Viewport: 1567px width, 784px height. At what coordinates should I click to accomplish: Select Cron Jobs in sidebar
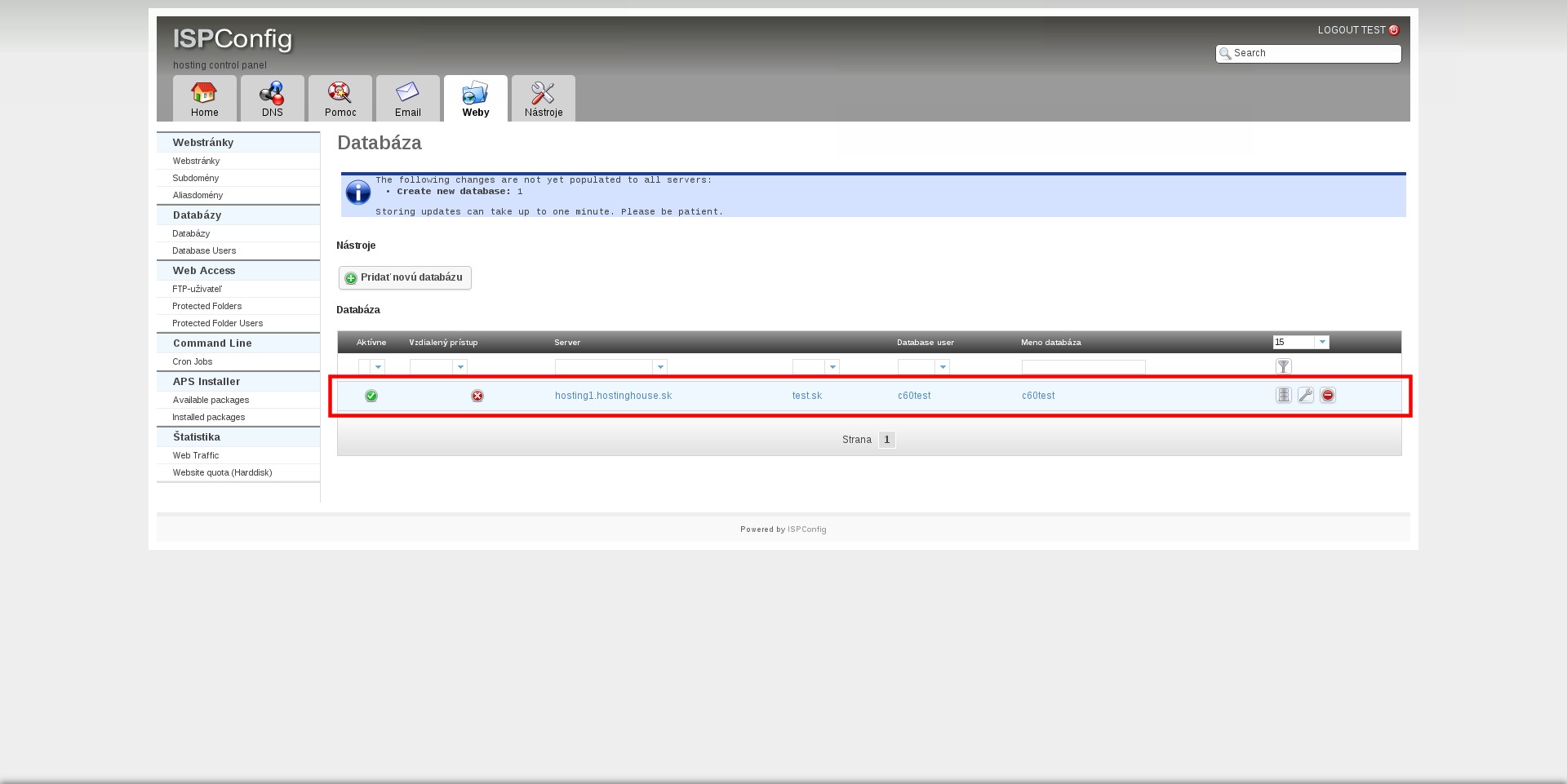pyautogui.click(x=193, y=361)
